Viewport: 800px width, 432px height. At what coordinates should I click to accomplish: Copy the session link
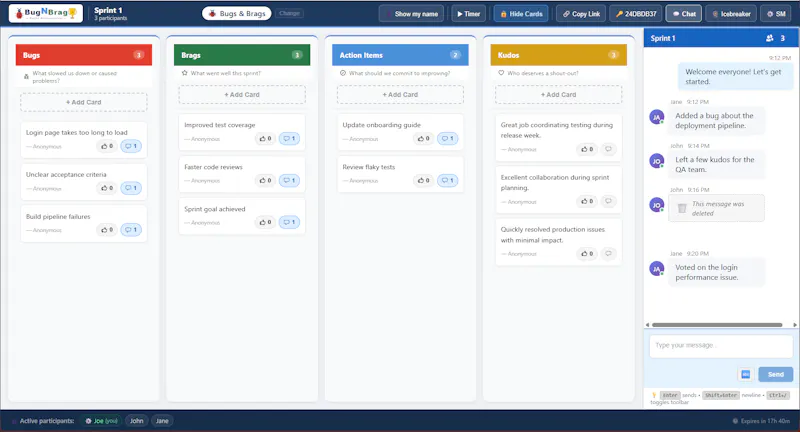click(x=581, y=14)
